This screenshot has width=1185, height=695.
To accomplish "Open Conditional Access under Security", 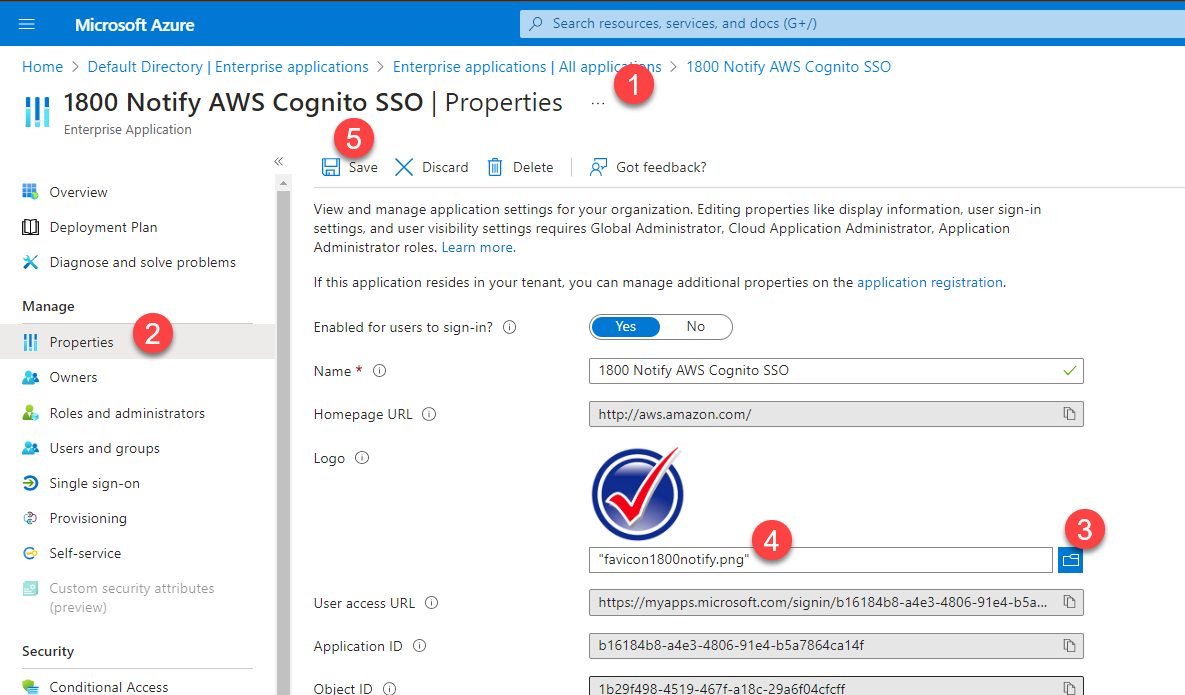I will click(x=109, y=687).
